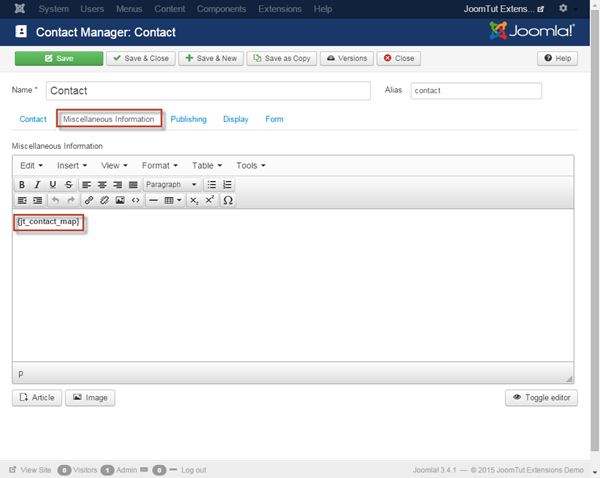600x478 pixels.
Task: Align text to the right
Action: coord(117,185)
